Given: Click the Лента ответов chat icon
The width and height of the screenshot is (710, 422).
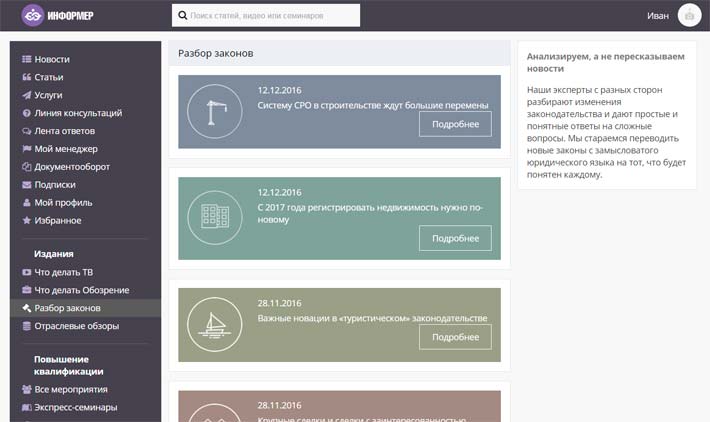Looking at the screenshot, I should pyautogui.click(x=27, y=131).
